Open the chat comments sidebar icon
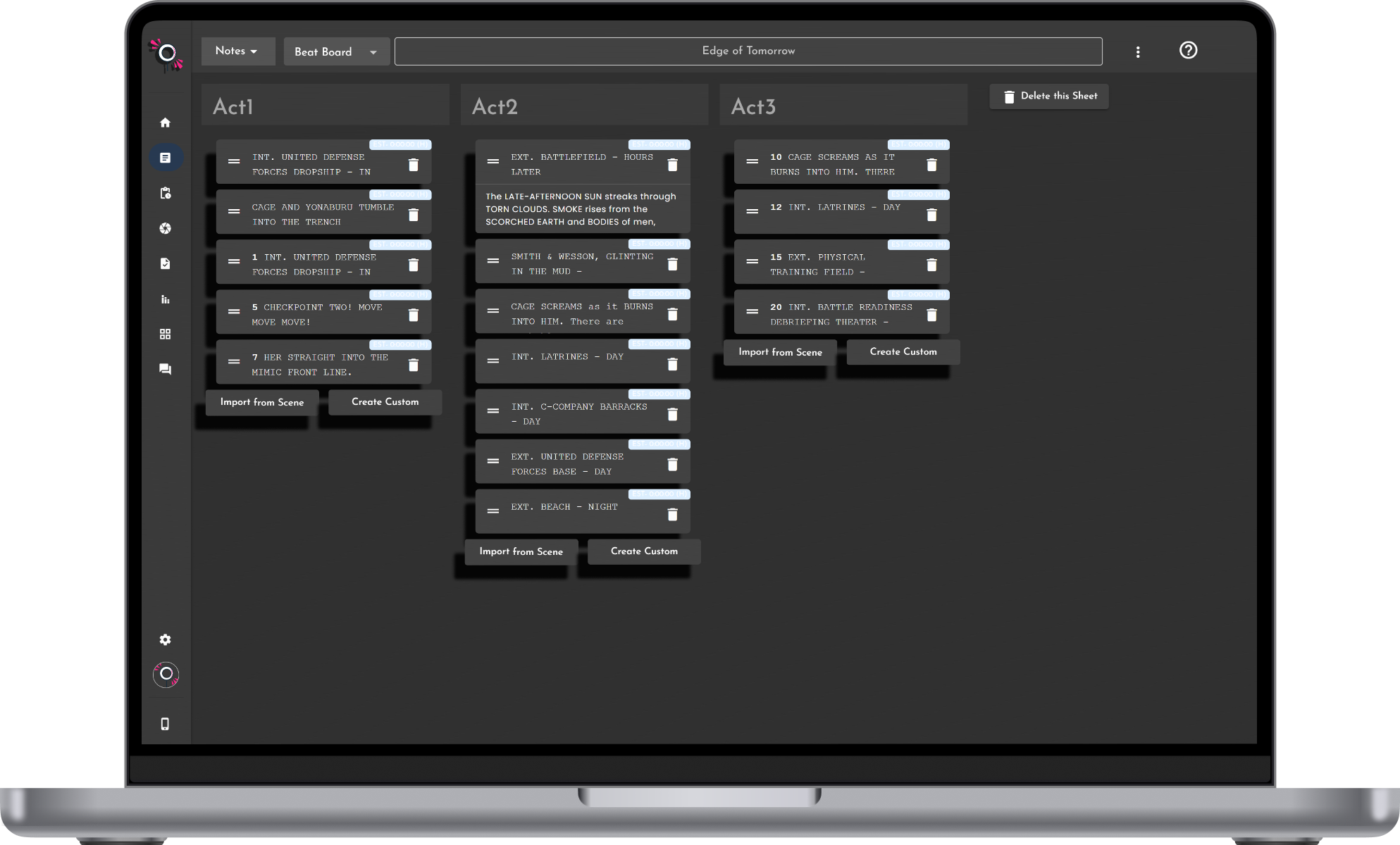1400x845 pixels. pos(165,369)
